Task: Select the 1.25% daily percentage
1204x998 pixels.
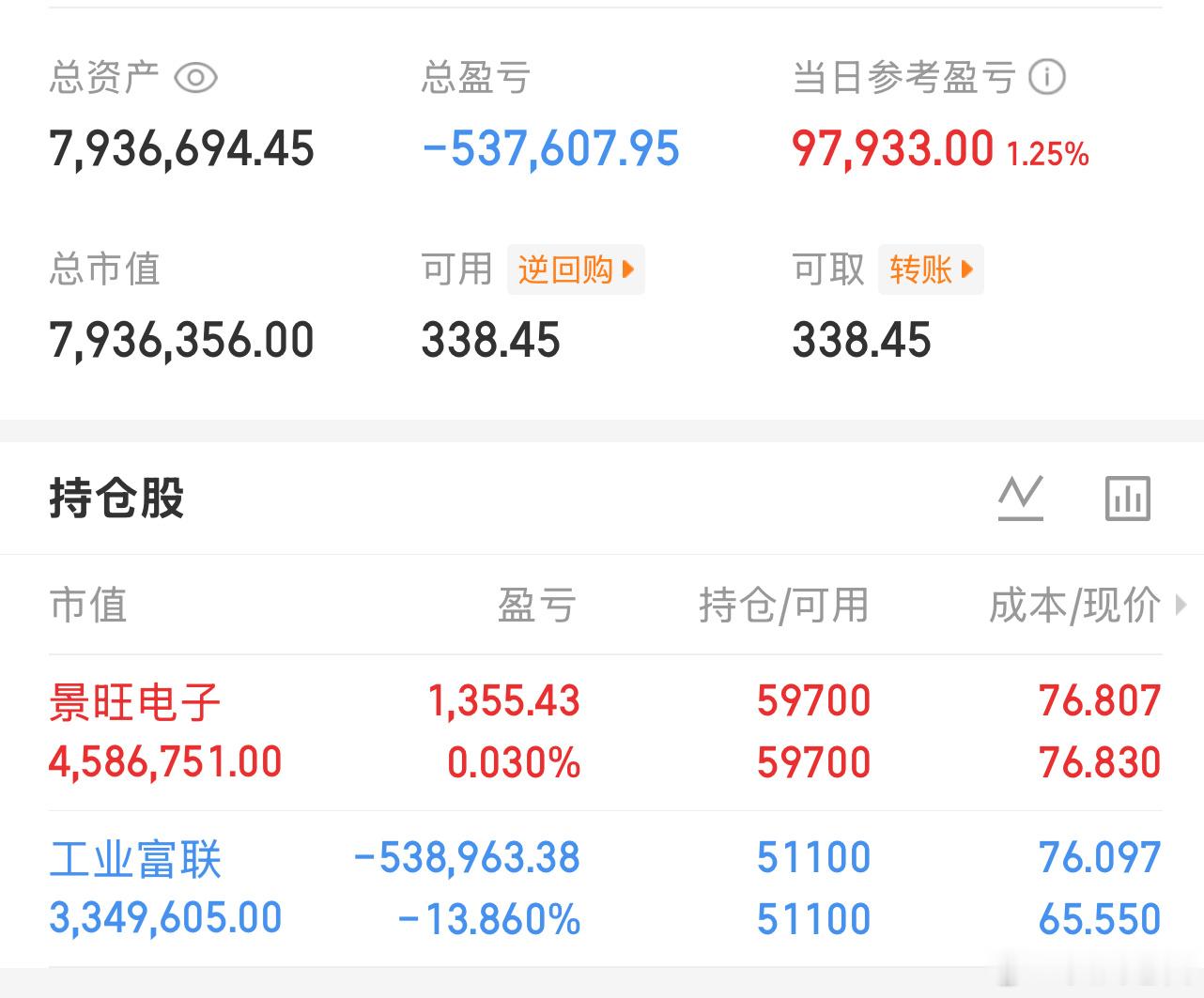Action: click(1047, 153)
